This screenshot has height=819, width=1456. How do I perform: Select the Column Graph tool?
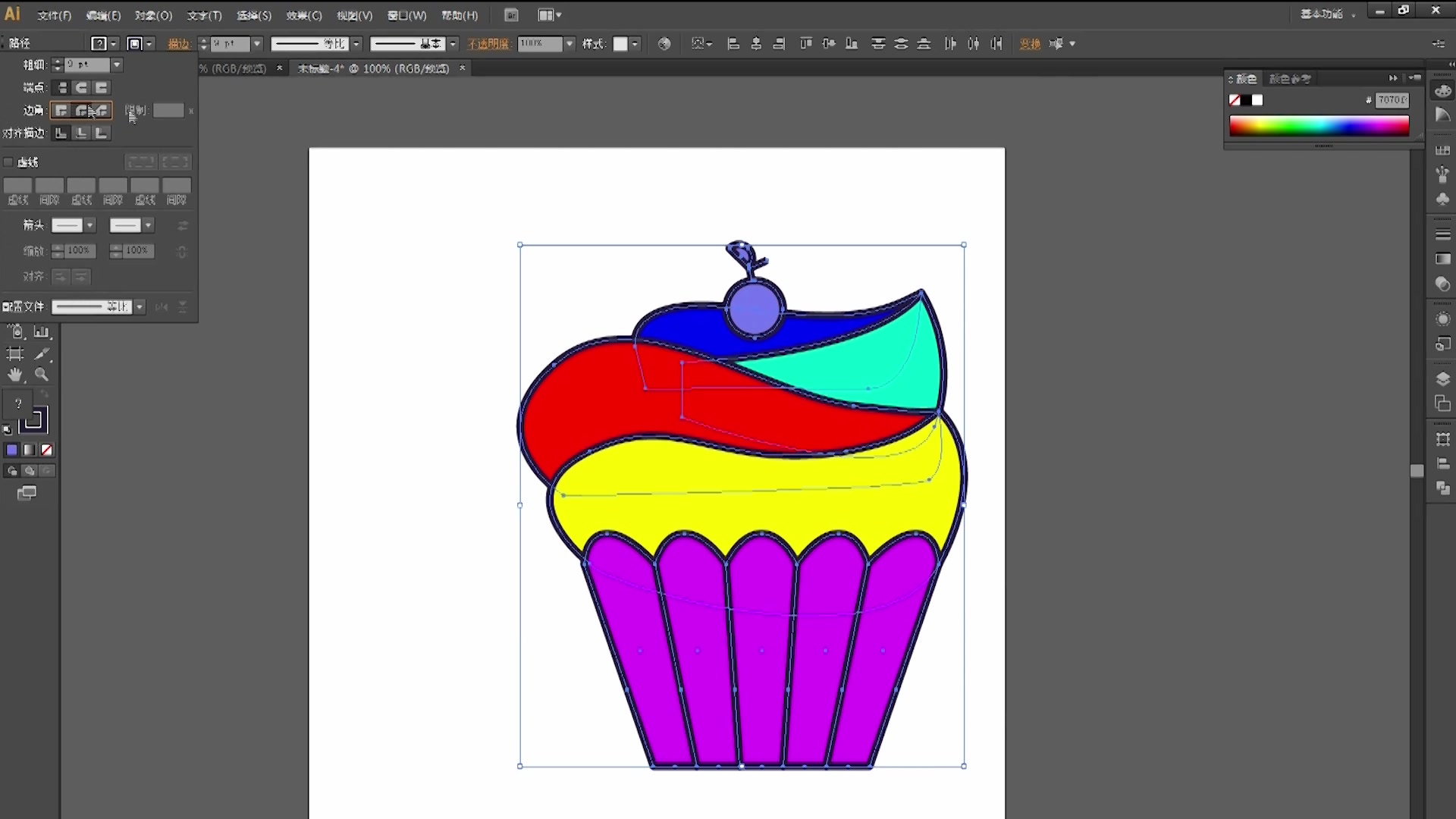(x=42, y=332)
